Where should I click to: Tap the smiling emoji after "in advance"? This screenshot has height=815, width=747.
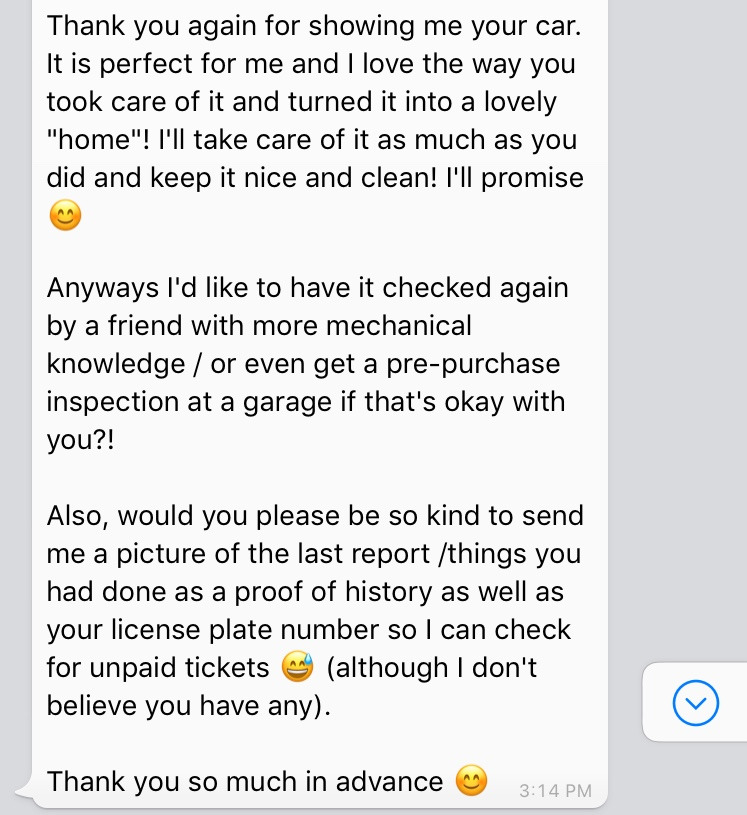coord(471,781)
